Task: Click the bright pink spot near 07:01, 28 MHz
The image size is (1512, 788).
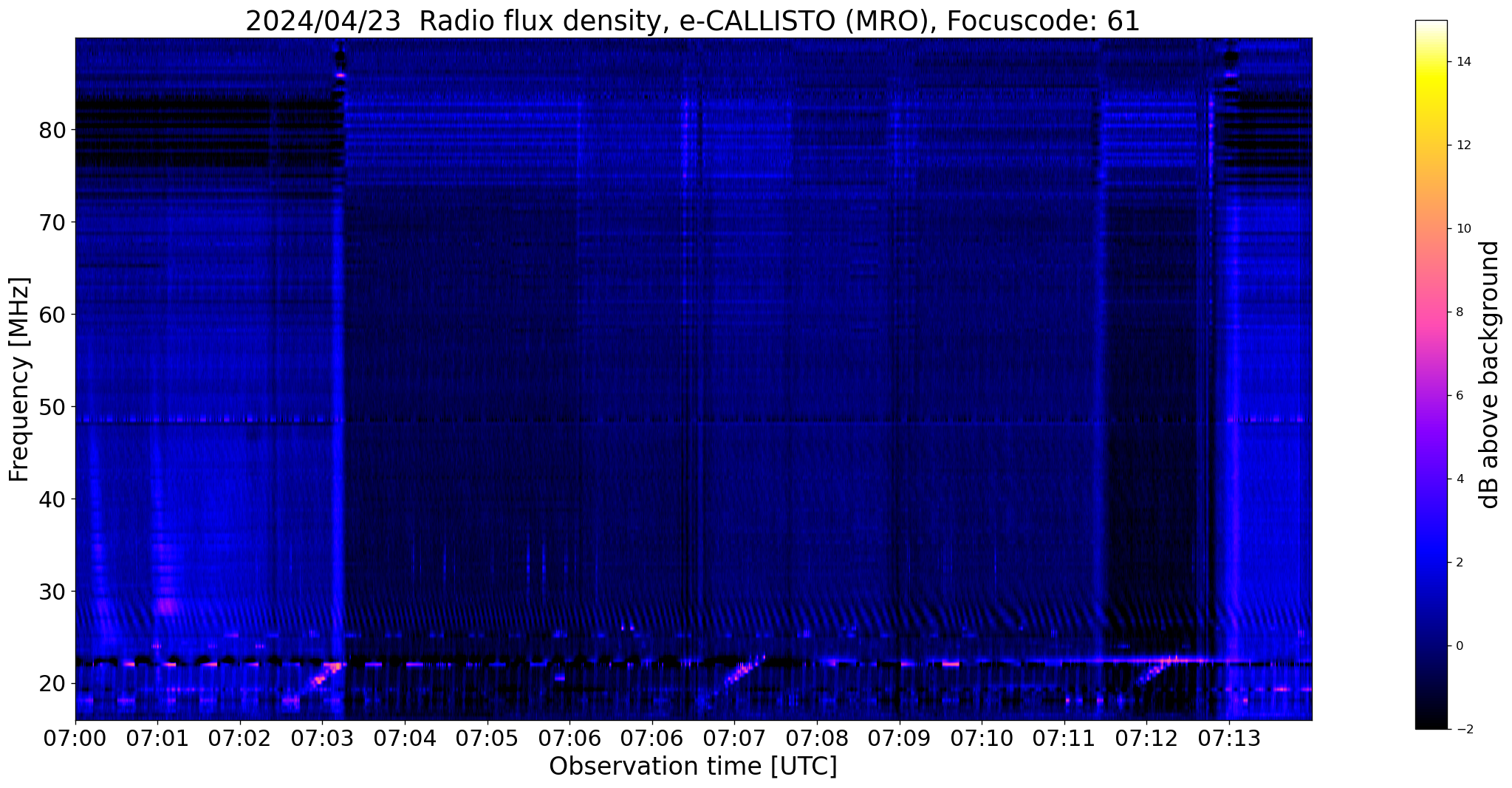Action: click(x=168, y=607)
